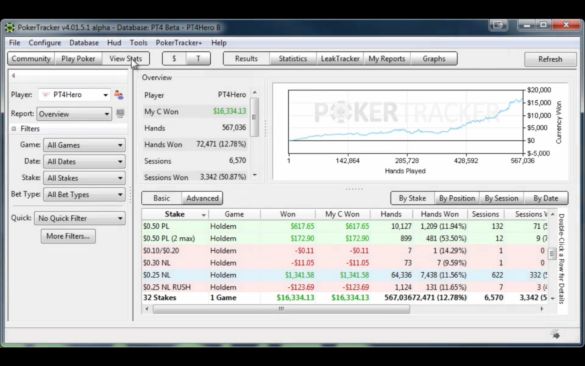Open the File menu

tap(15, 43)
